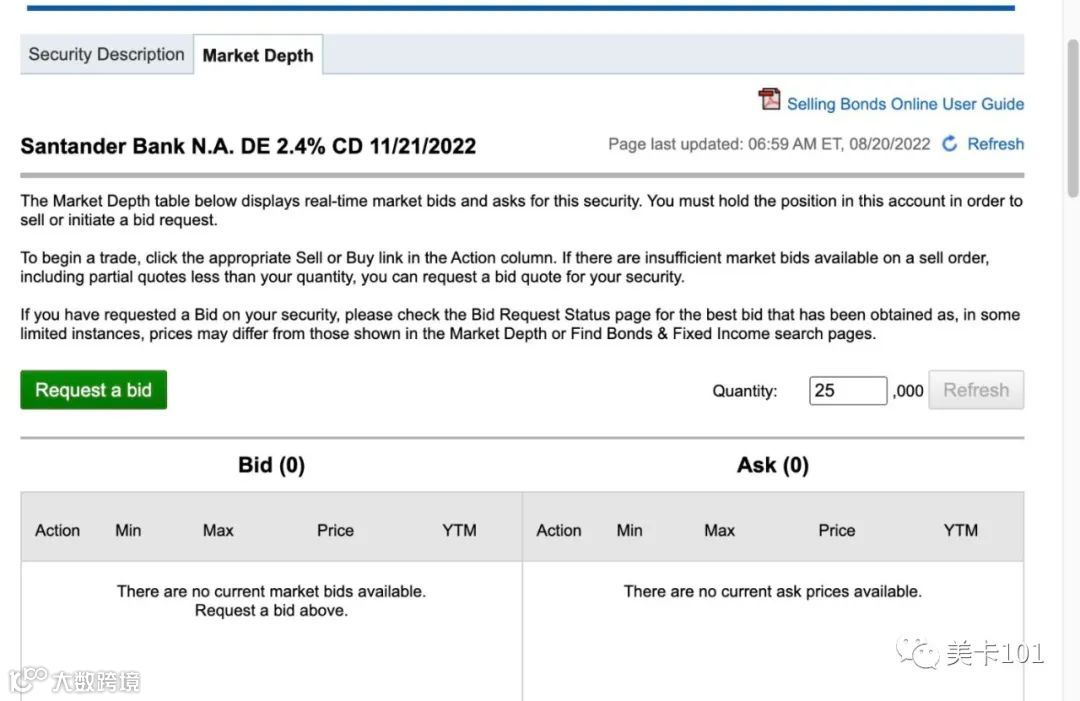
Task: Click the 'Page last updated' timestamp text
Action: (769, 144)
